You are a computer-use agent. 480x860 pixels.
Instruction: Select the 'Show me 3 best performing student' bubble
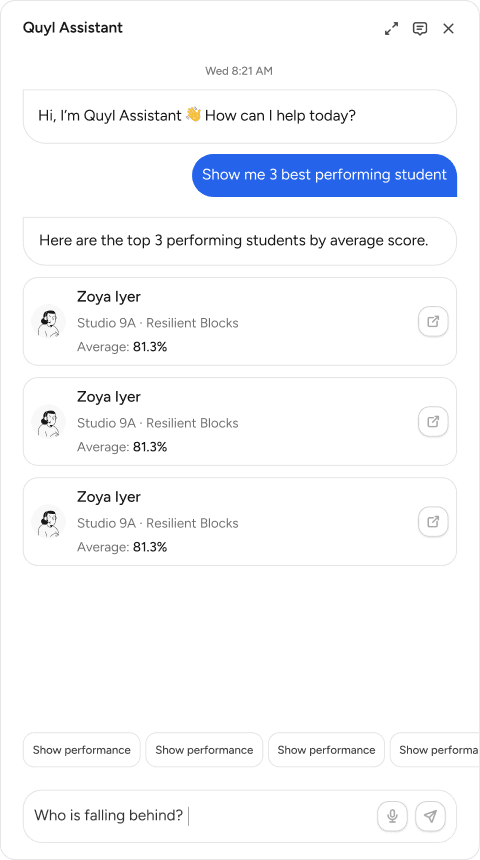pyautogui.click(x=324, y=175)
